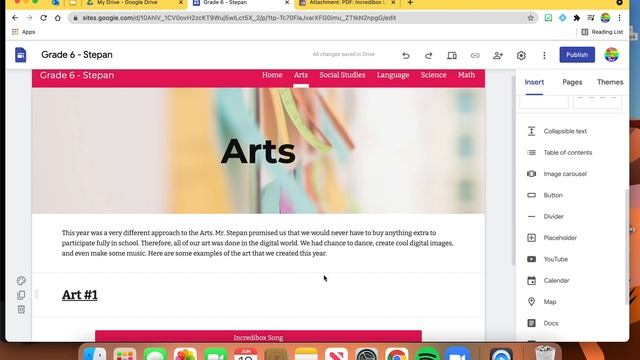The width and height of the screenshot is (640, 360).
Task: Select Math in site navigation
Action: pos(466,75)
